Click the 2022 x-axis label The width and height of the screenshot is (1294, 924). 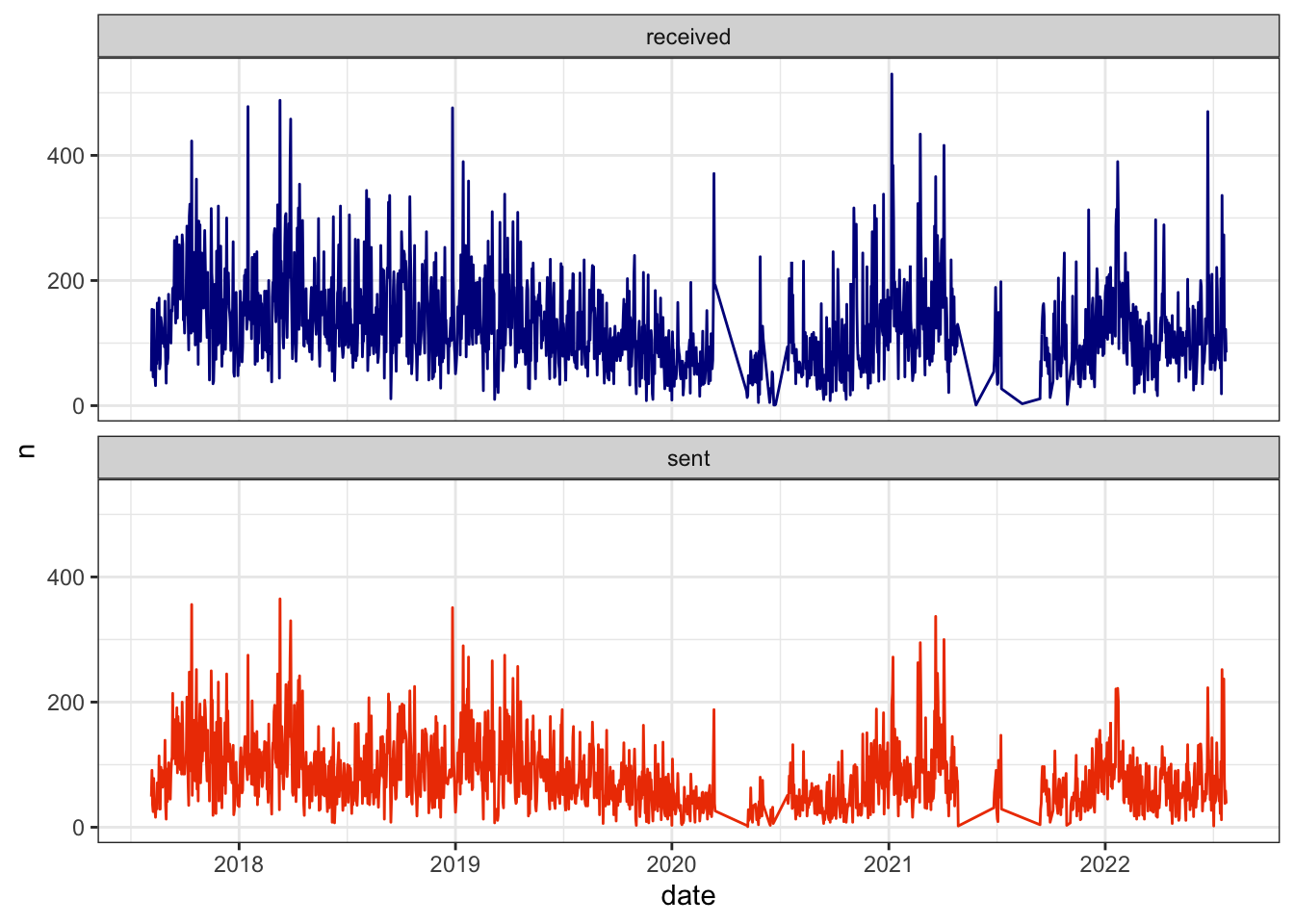1105,863
